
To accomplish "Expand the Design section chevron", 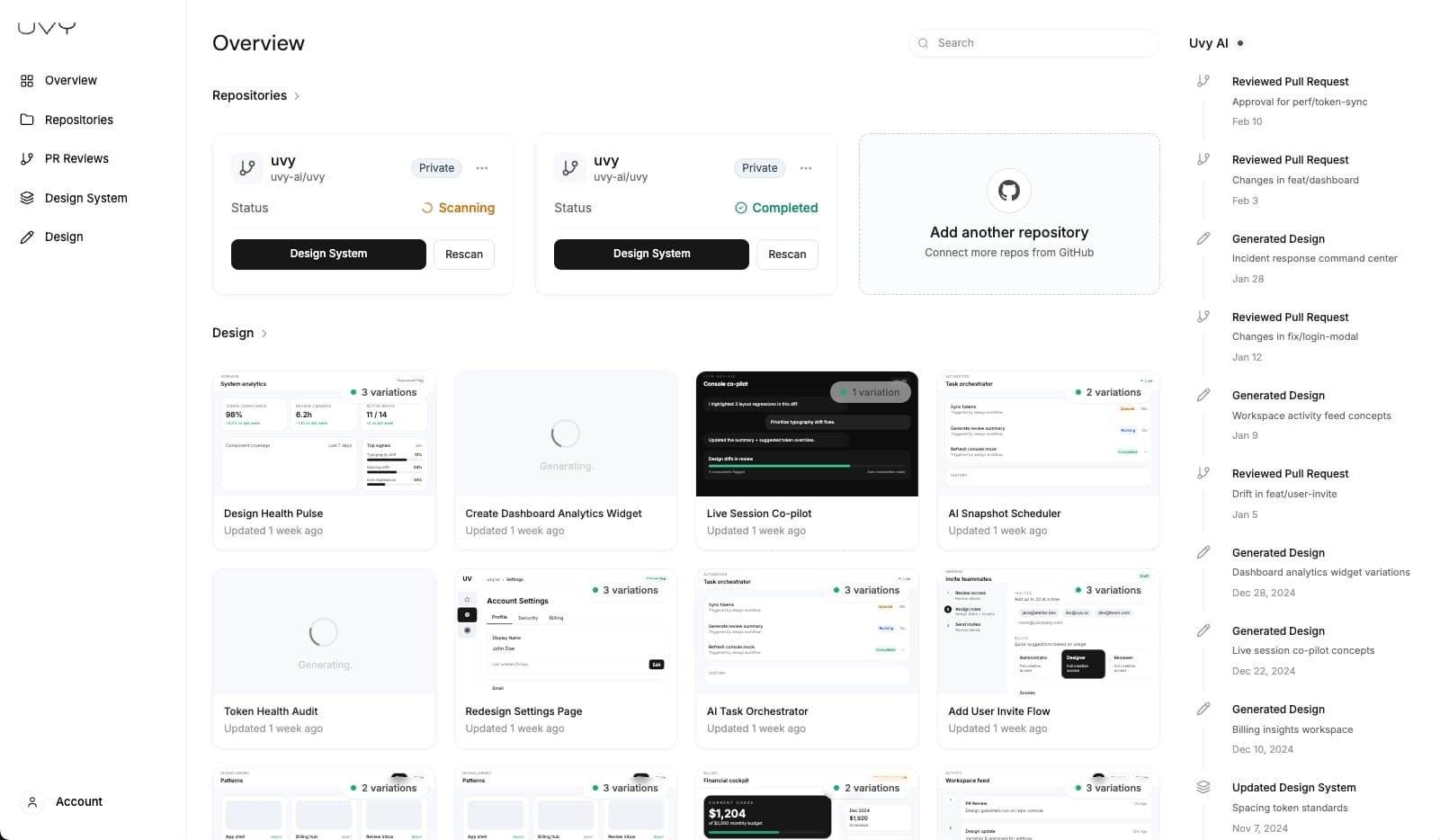I will coord(264,333).
